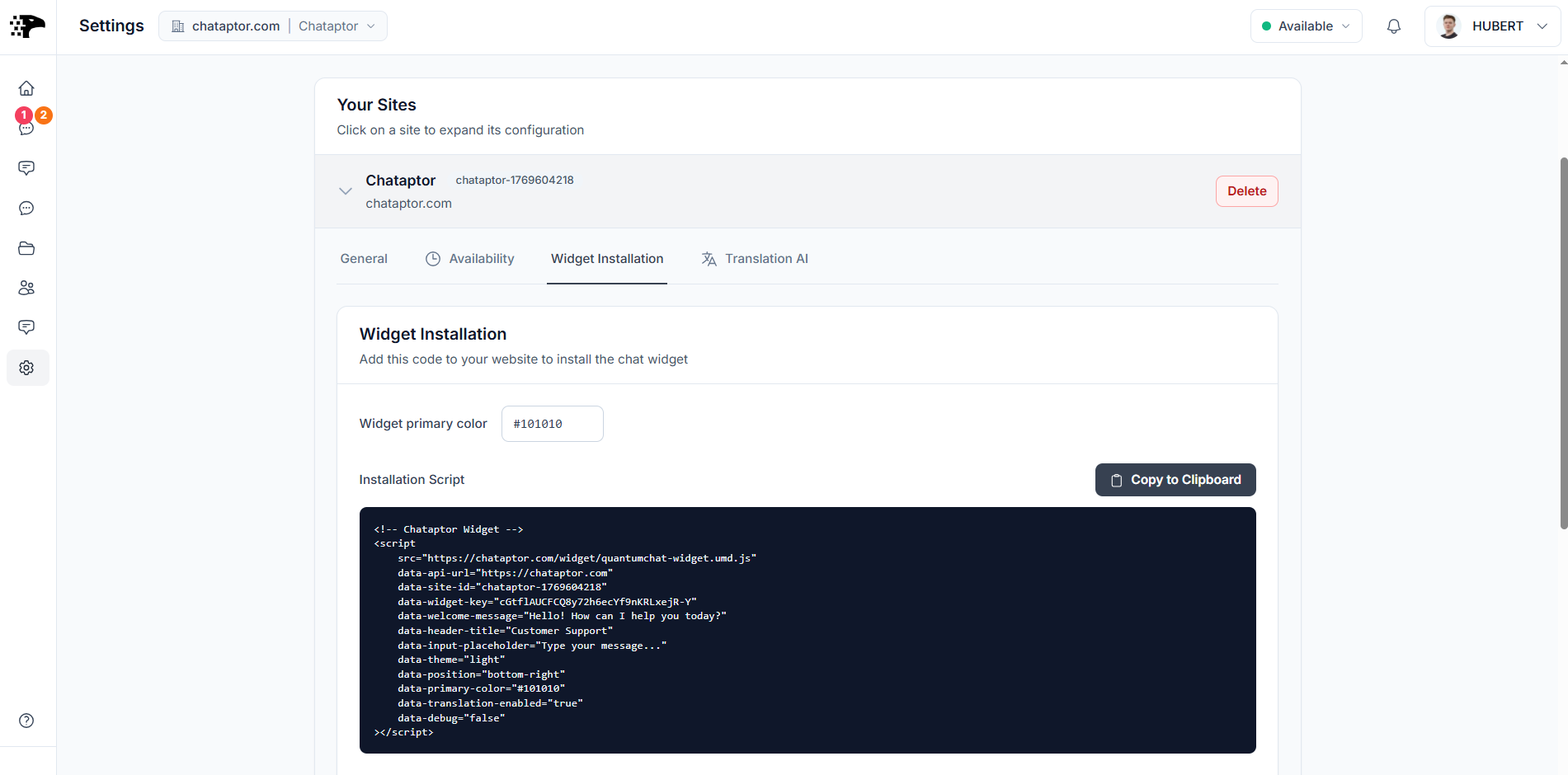Click the code line data-debug="false"

(x=451, y=718)
